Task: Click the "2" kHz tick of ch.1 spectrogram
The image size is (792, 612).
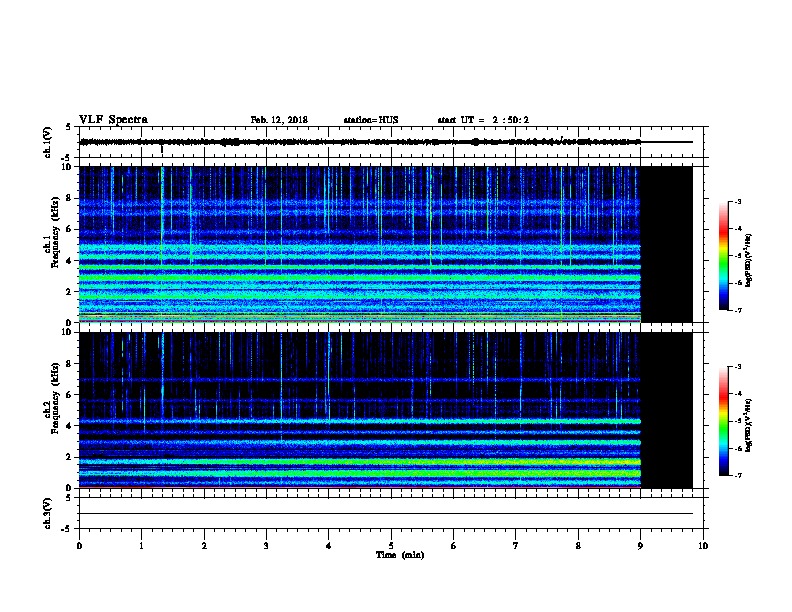Action: pos(69,292)
